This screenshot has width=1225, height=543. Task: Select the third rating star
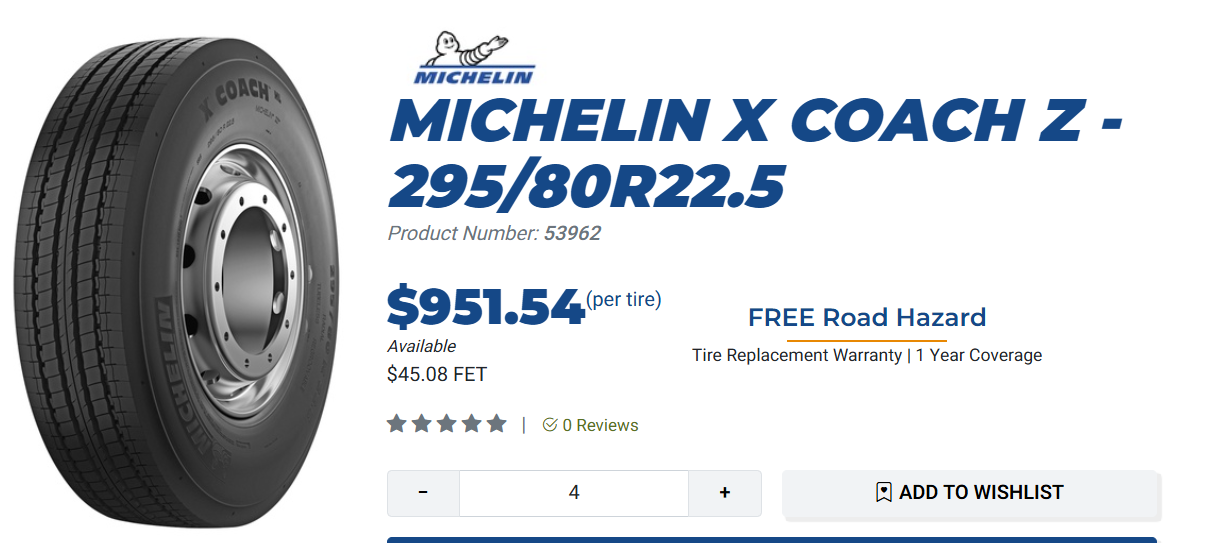[447, 424]
